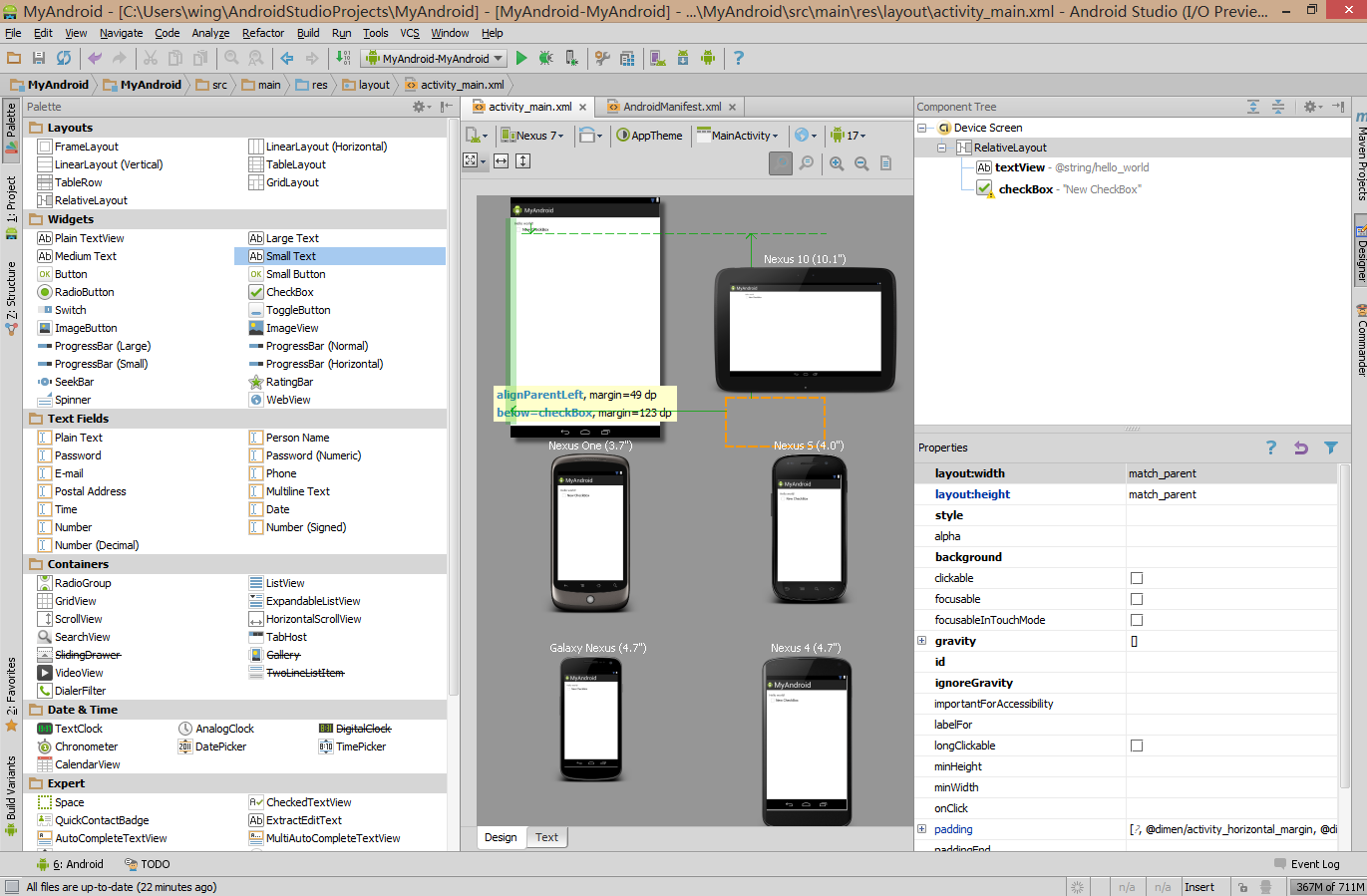Select RatingBar in the Palette
The width and height of the screenshot is (1367, 896).
281,382
